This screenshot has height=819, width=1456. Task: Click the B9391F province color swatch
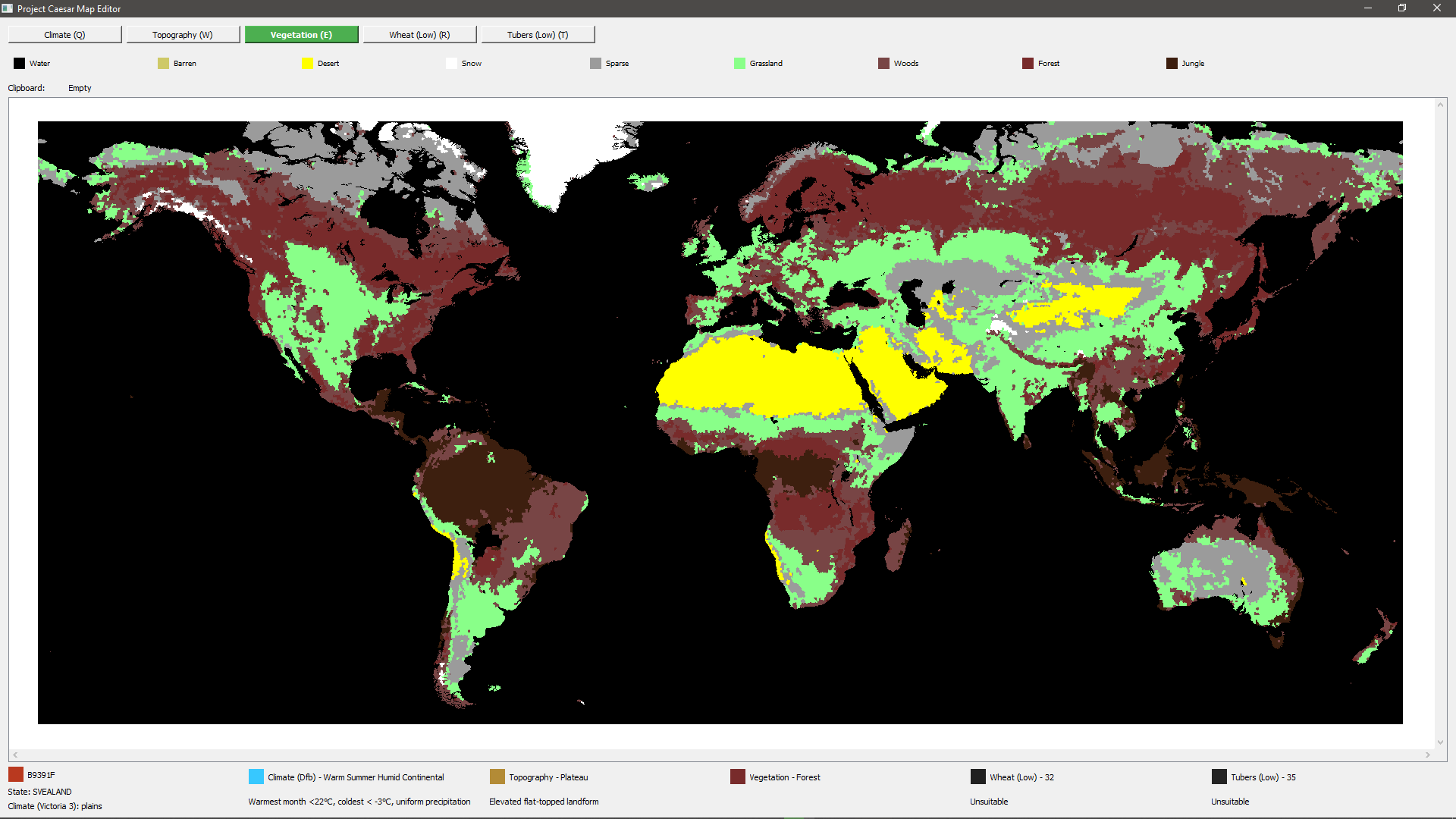pos(16,774)
